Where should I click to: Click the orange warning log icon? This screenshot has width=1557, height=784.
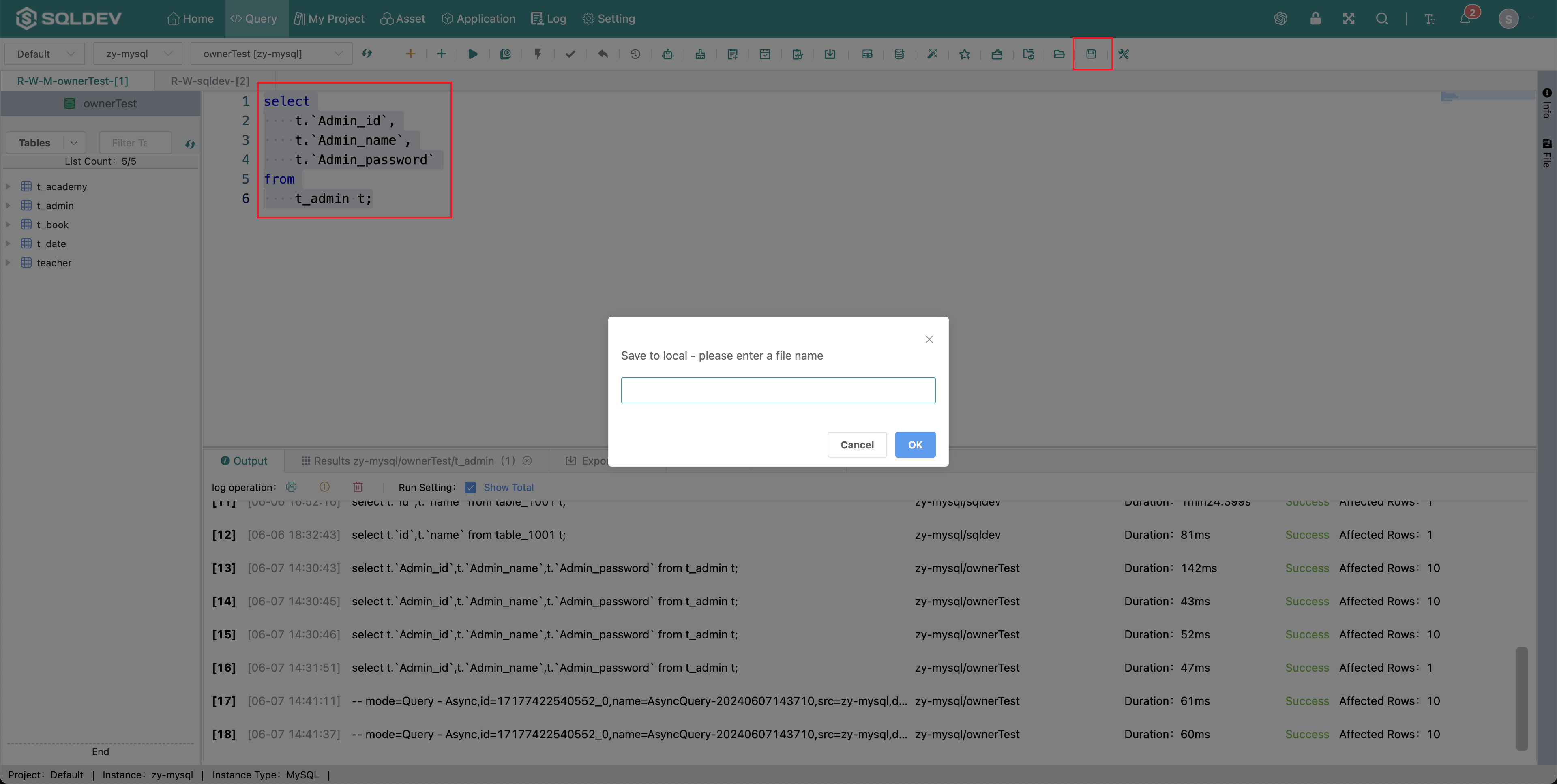click(324, 486)
